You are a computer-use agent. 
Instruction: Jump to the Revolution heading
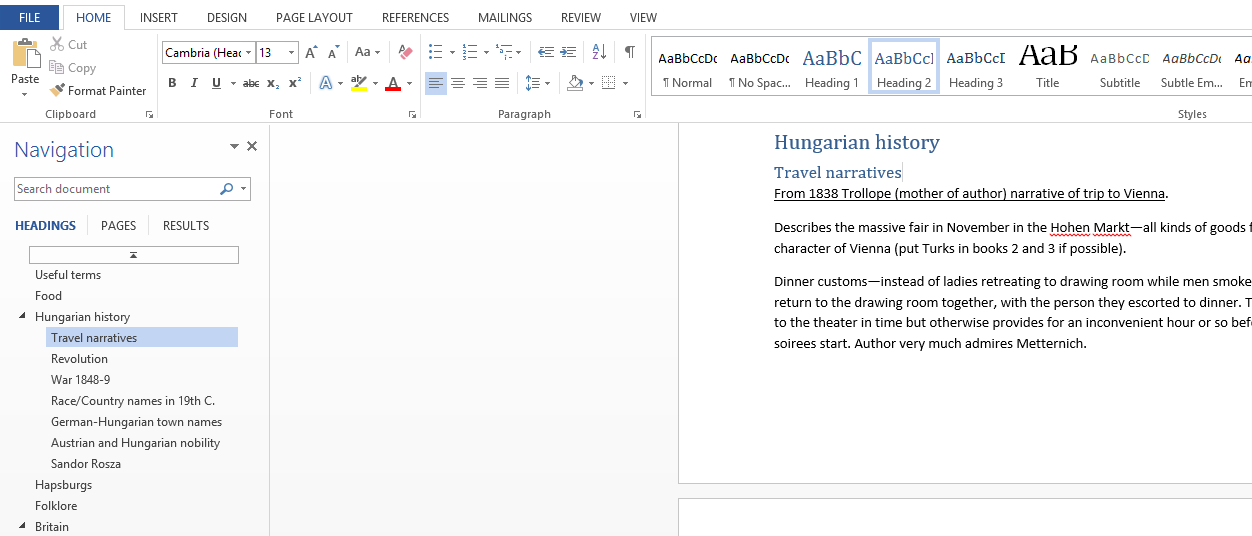(79, 359)
